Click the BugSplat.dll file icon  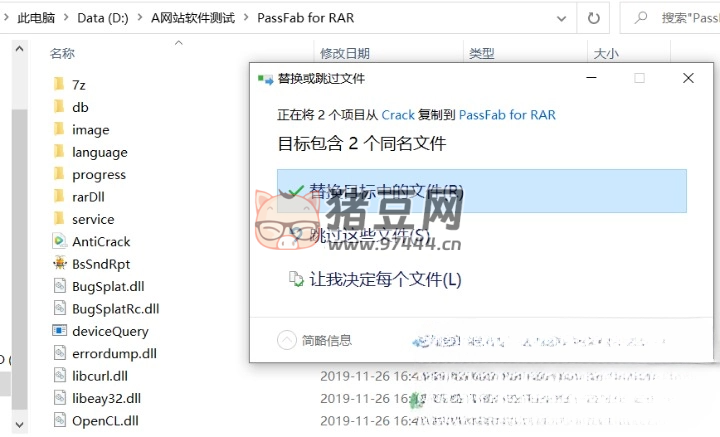click(60, 286)
